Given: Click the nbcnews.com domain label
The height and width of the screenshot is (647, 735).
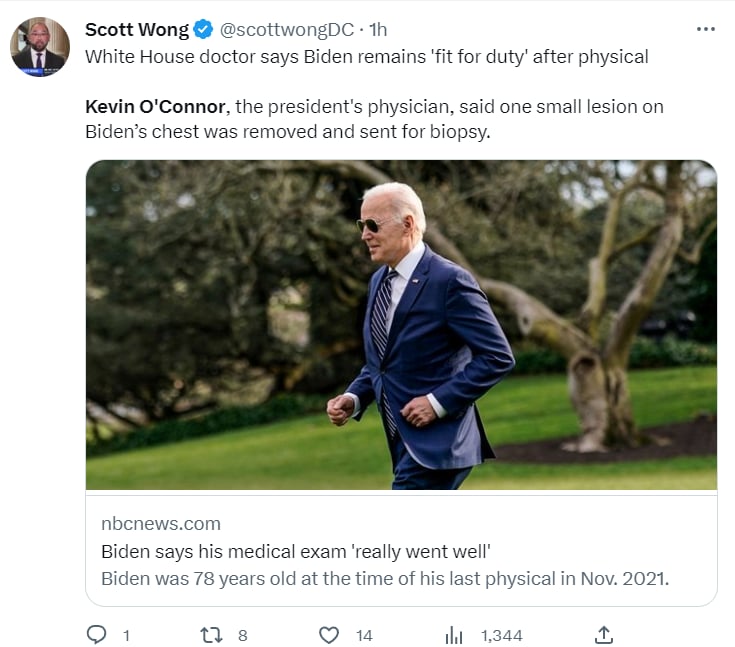Looking at the screenshot, I should point(161,523).
